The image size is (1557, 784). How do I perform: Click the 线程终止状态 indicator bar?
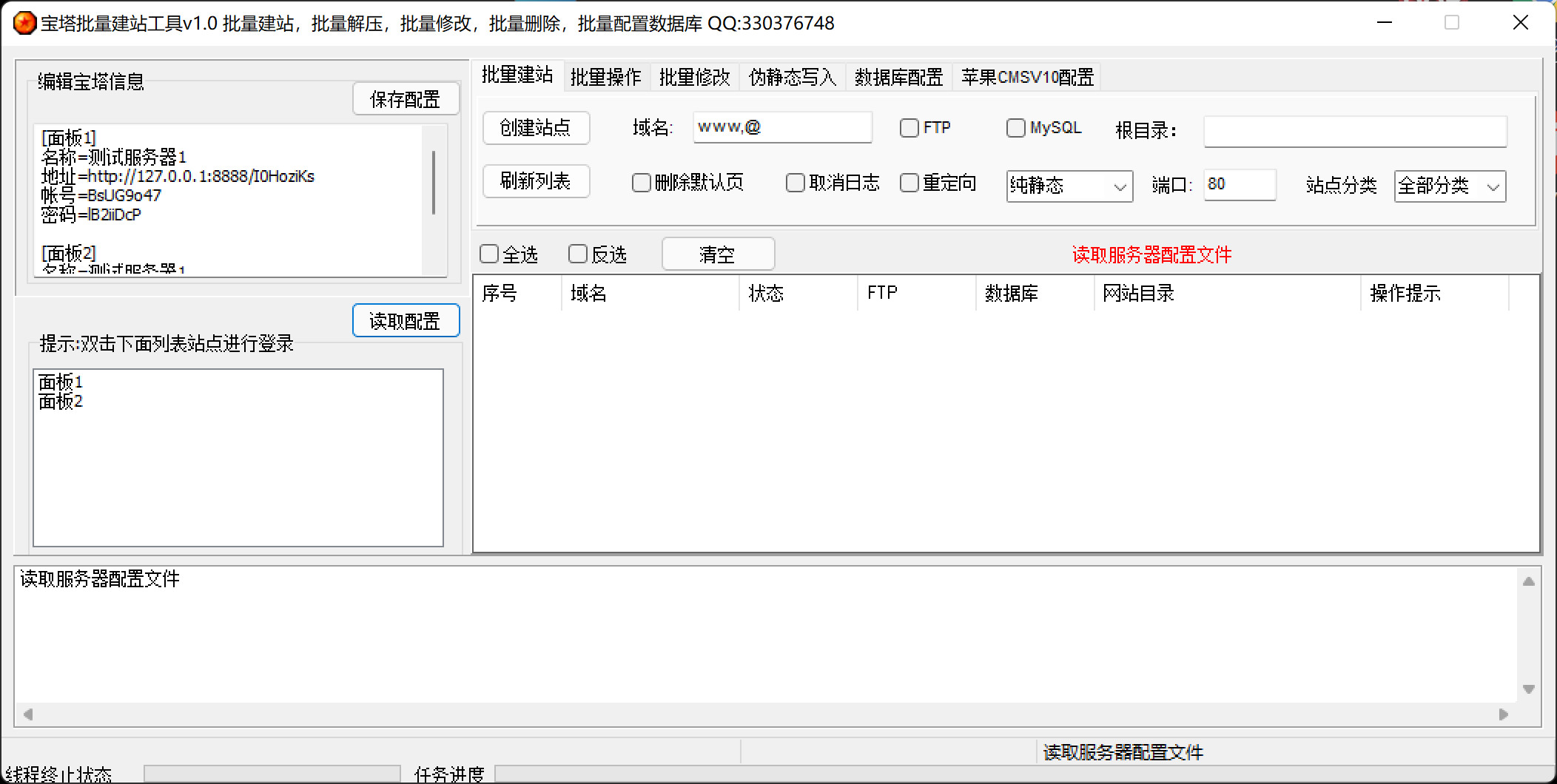coord(272,774)
